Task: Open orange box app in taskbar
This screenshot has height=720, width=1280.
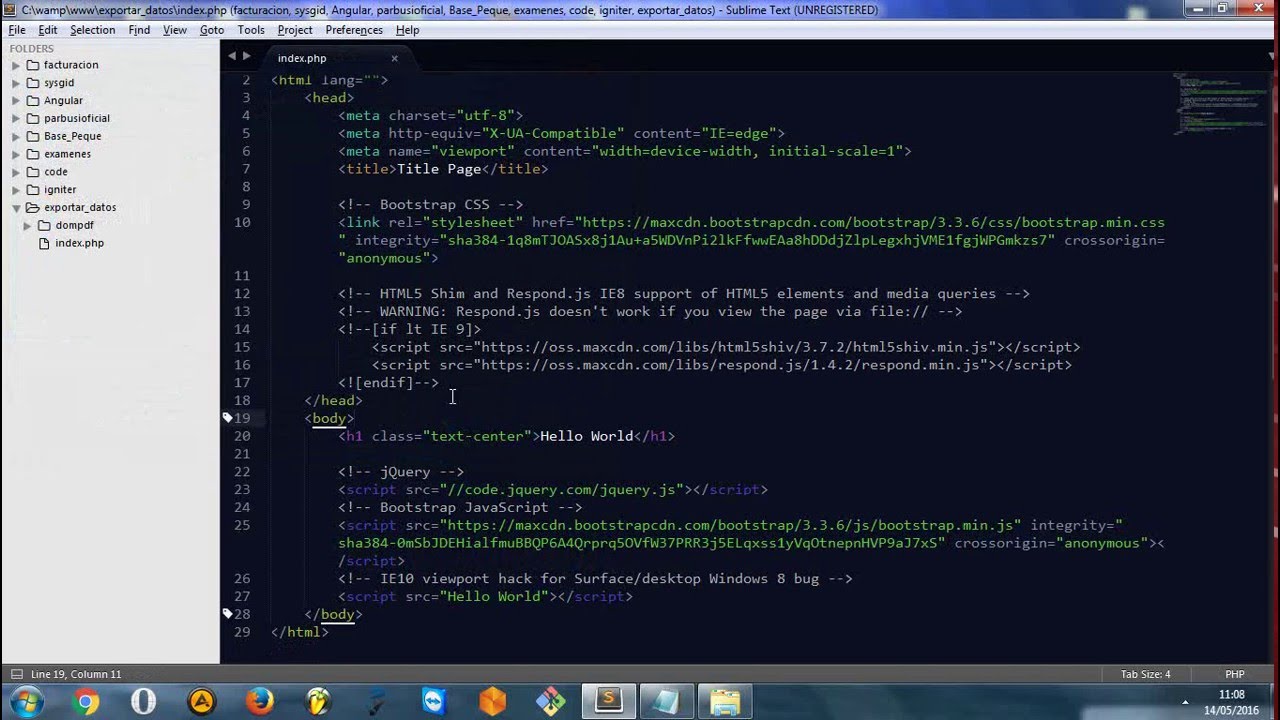Action: pos(492,702)
